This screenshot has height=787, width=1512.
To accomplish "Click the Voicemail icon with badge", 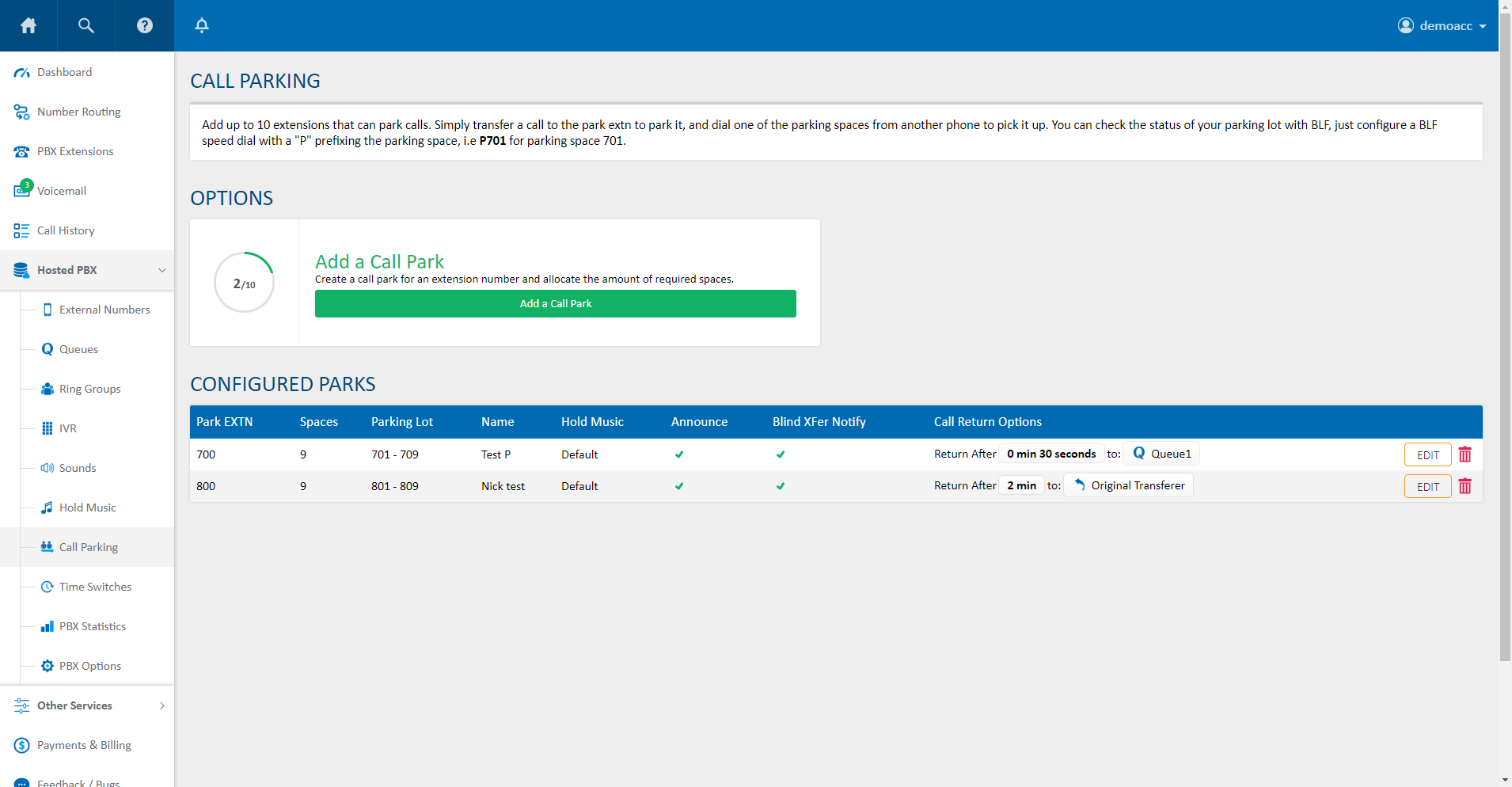I will 22,190.
